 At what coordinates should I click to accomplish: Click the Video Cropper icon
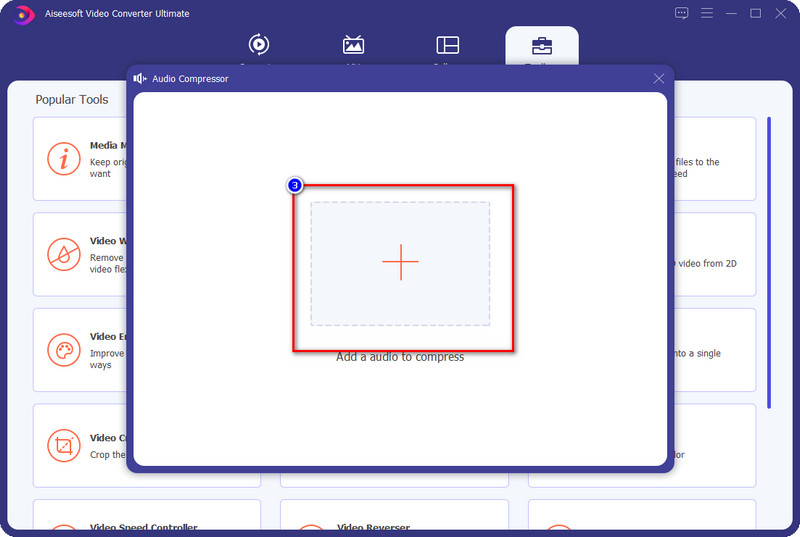64,445
